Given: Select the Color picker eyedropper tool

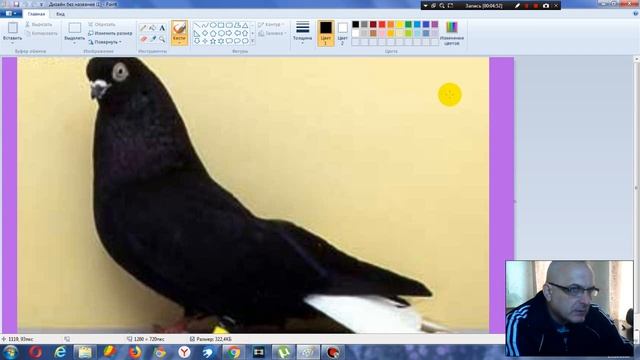Looking at the screenshot, I should [x=153, y=39].
